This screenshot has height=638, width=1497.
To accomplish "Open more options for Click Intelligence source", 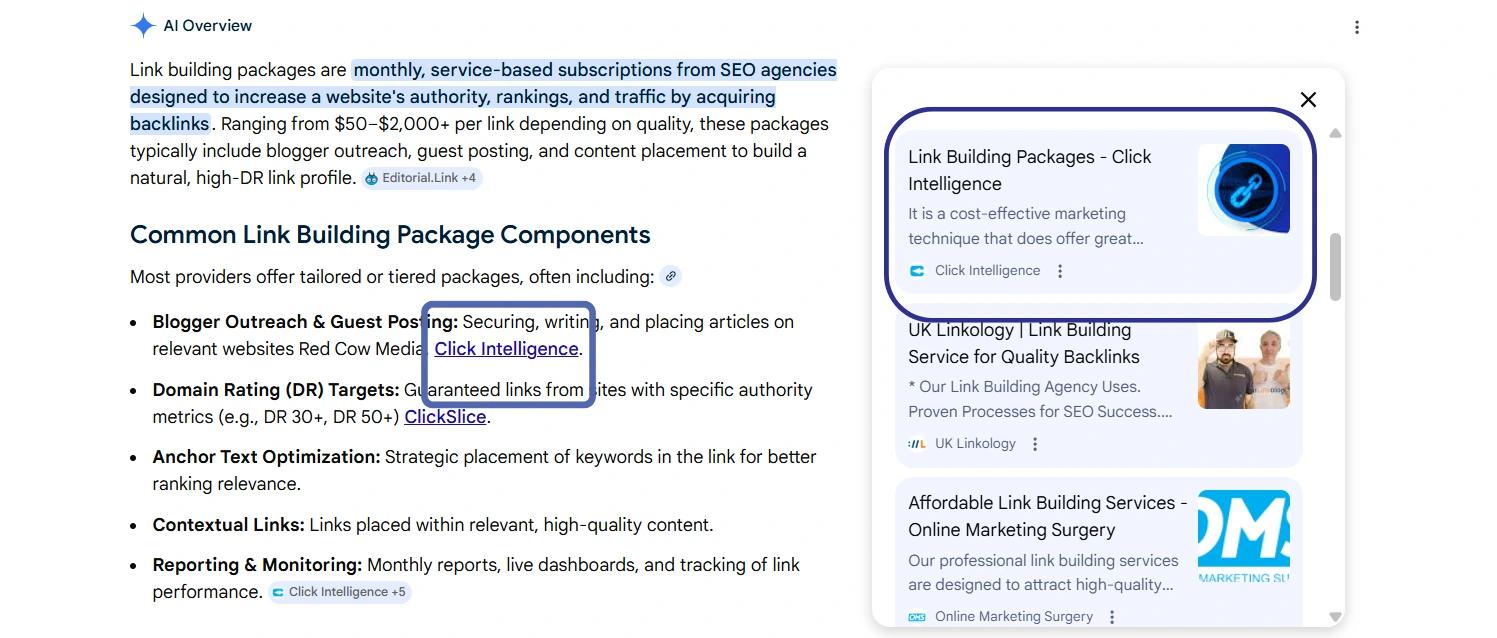I will pyautogui.click(x=1060, y=271).
